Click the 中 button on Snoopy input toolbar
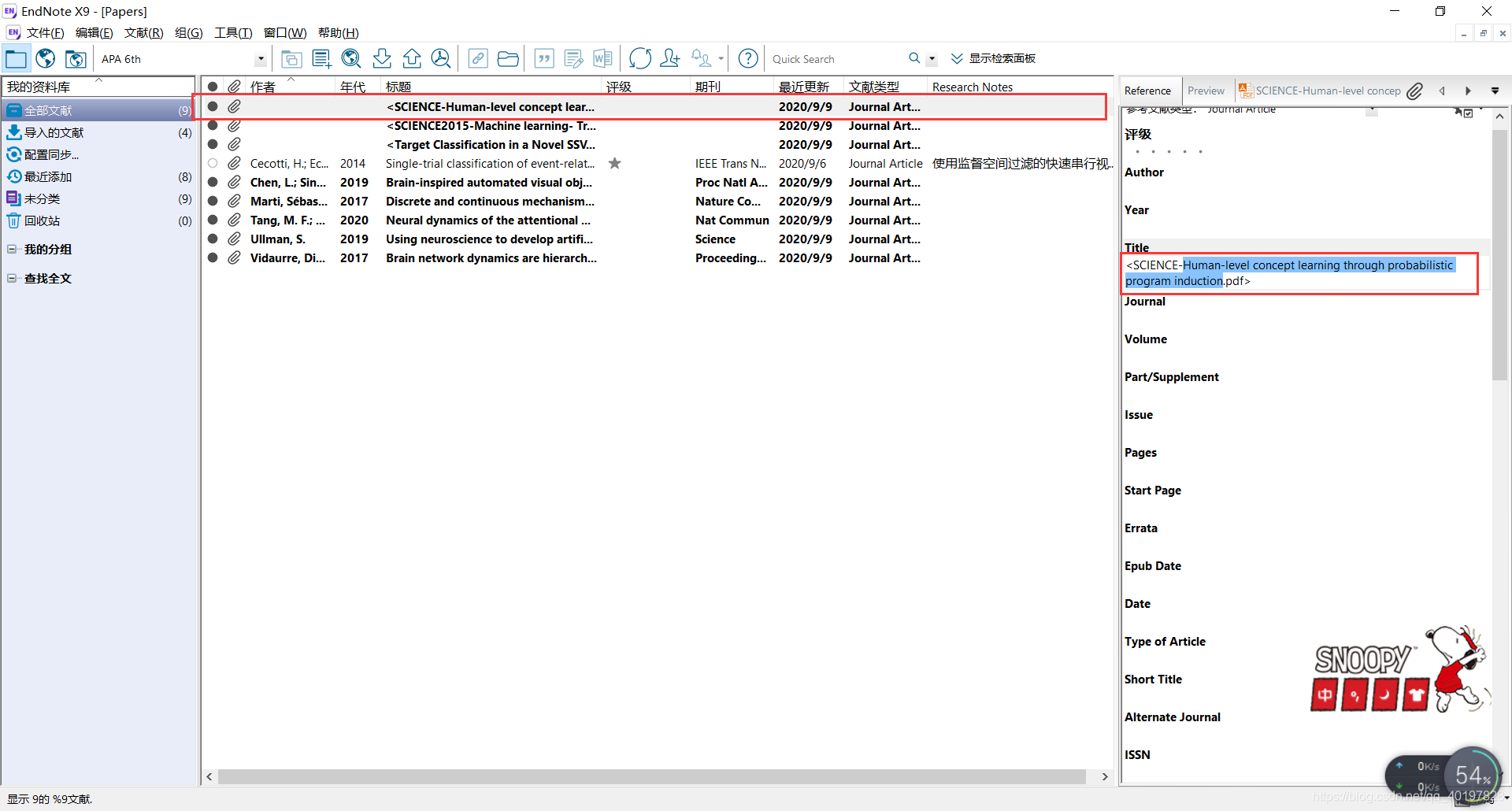 (x=1325, y=695)
